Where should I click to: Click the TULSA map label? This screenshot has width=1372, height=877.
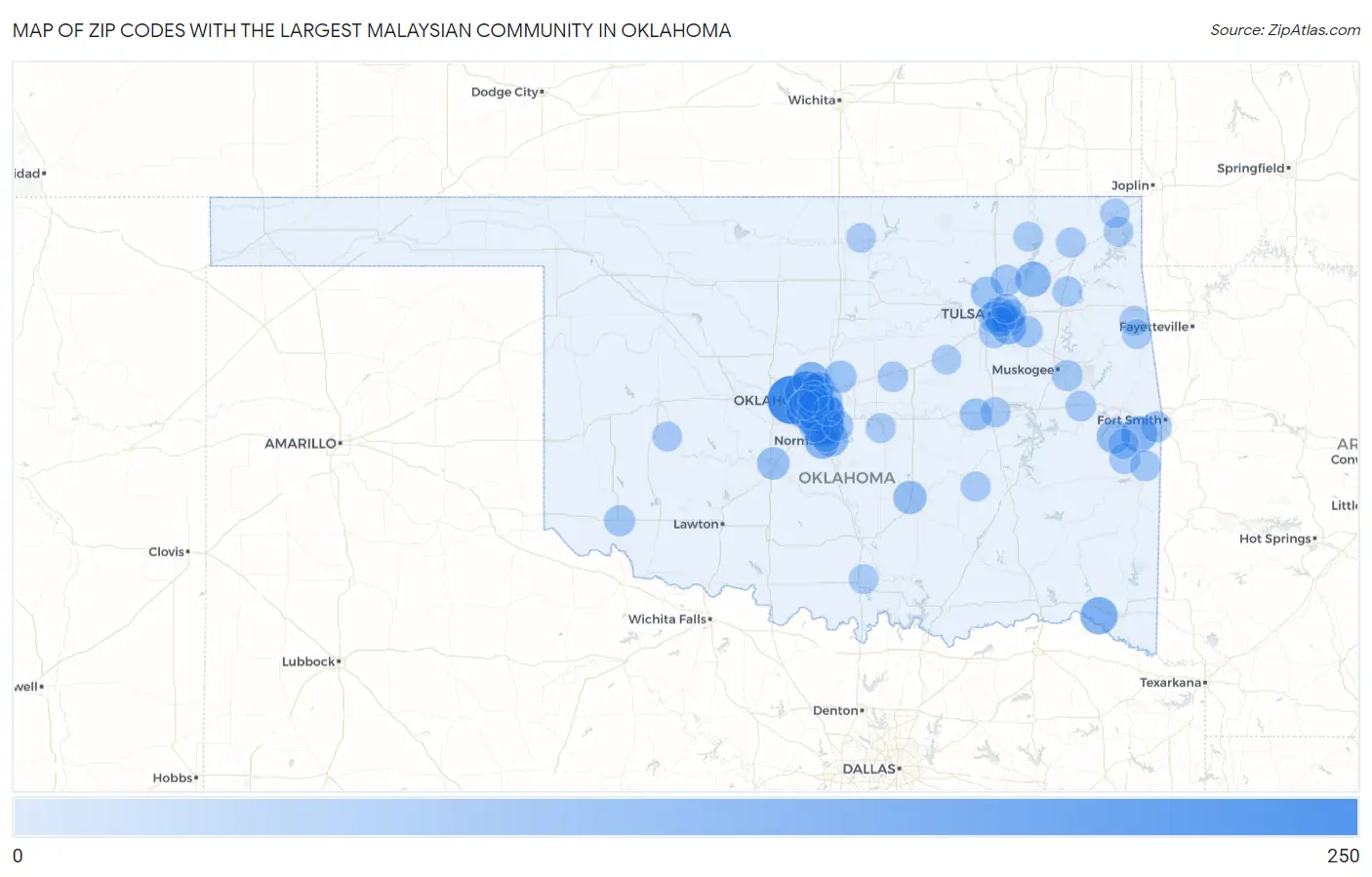pos(962,313)
